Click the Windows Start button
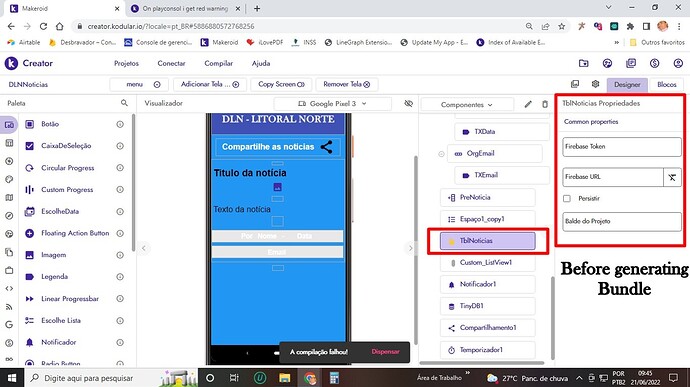The width and height of the screenshot is (690, 387). coord(12,378)
